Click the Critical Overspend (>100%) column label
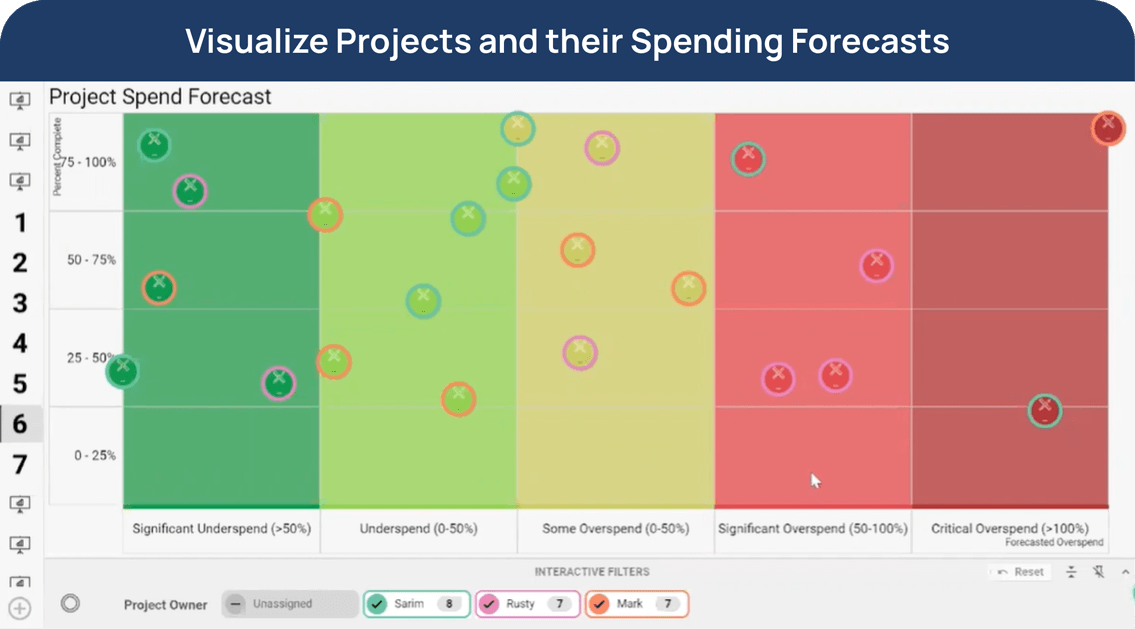This screenshot has width=1135, height=629. (x=1009, y=528)
